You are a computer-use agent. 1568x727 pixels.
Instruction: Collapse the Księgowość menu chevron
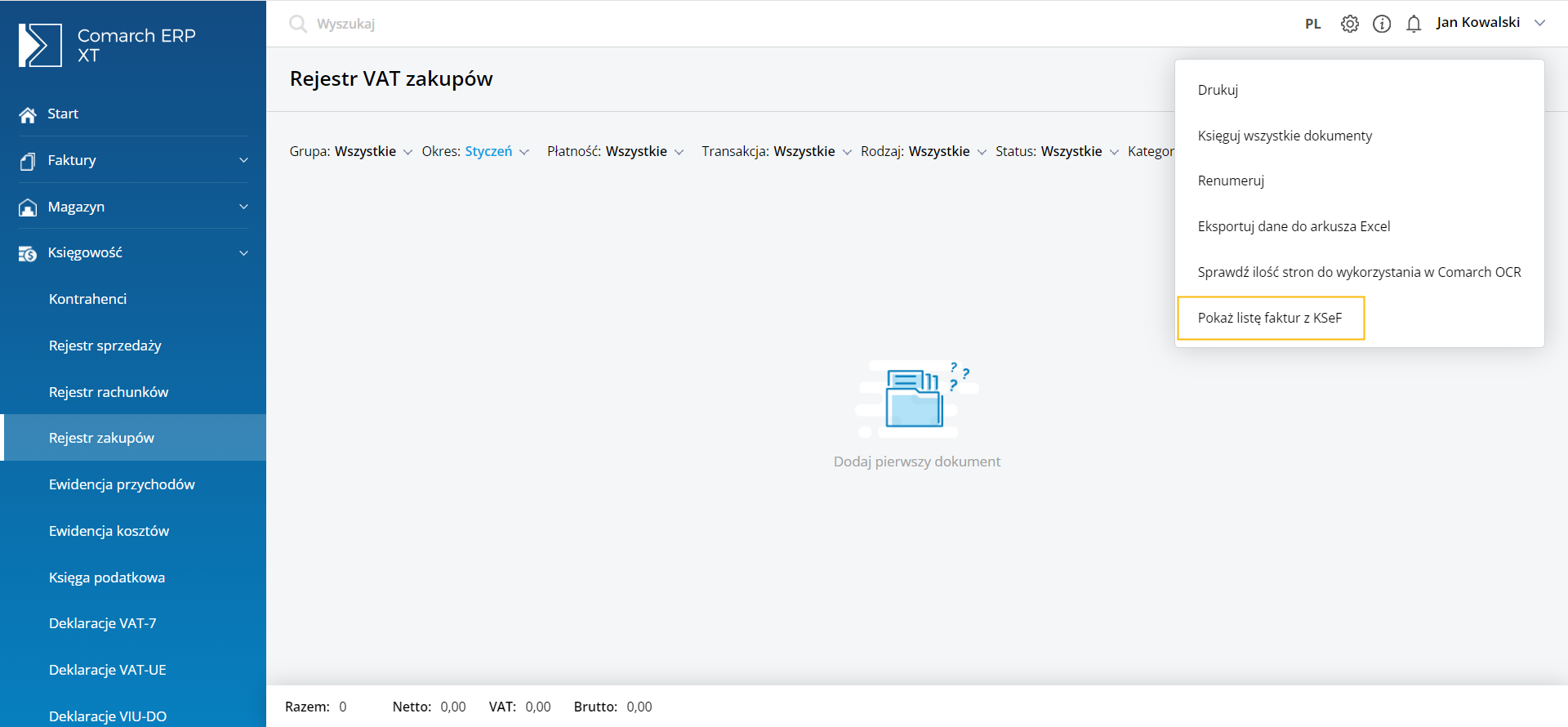243,253
